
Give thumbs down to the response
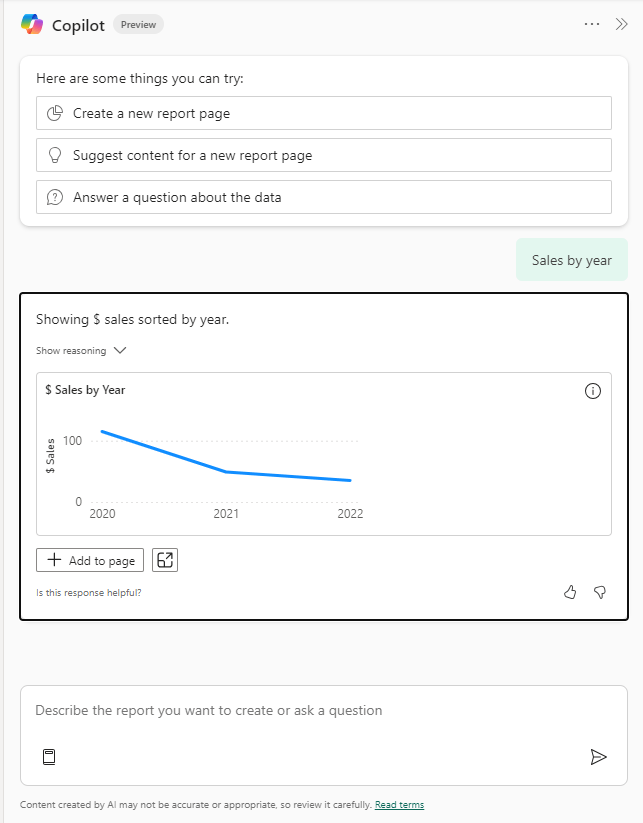pos(600,592)
